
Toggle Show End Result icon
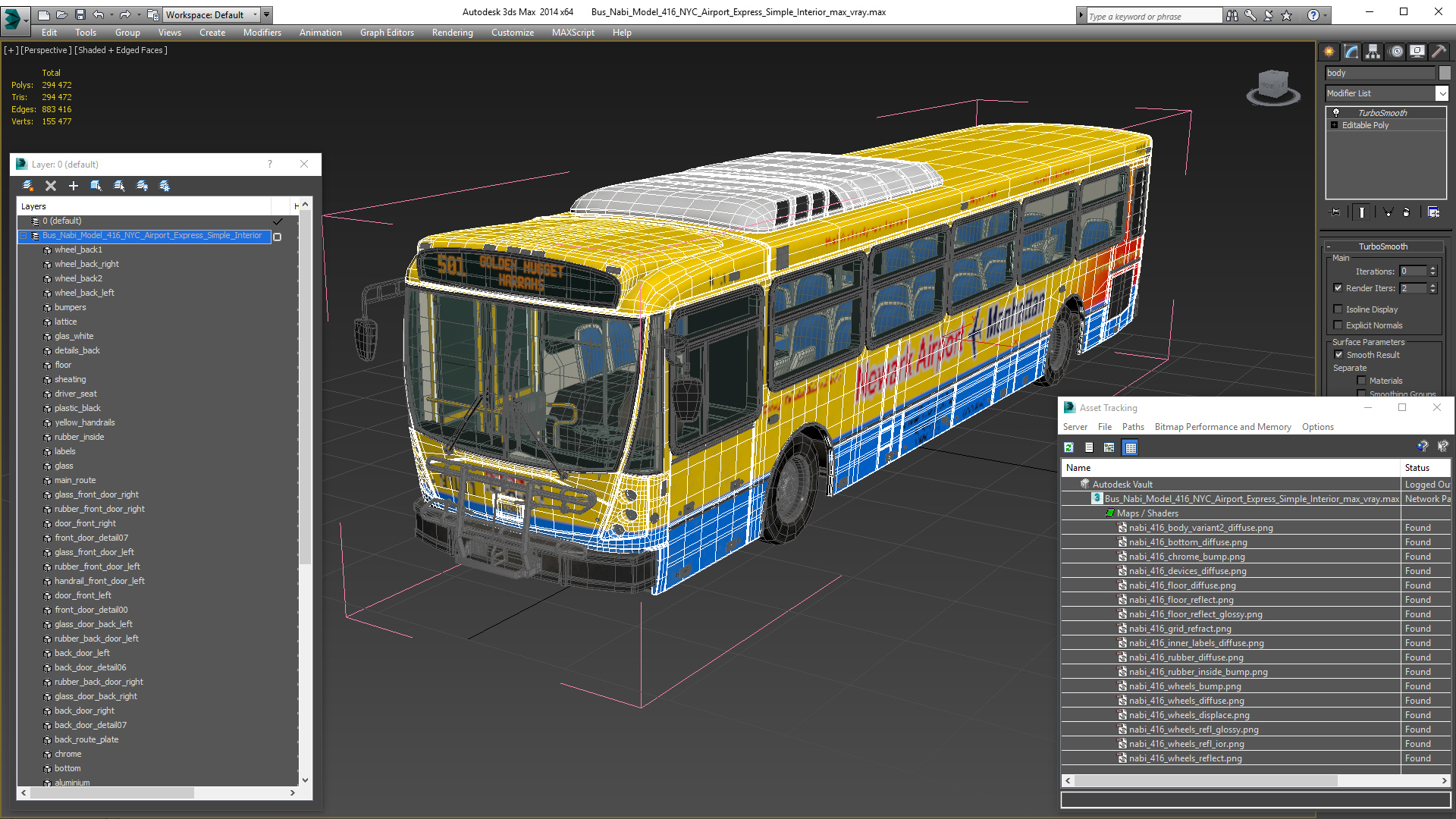point(1362,212)
